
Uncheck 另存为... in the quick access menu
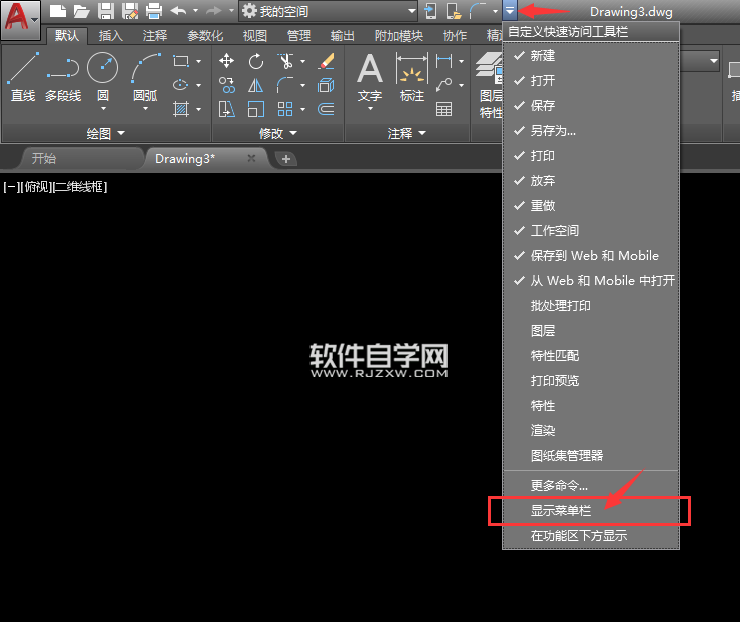(591, 131)
